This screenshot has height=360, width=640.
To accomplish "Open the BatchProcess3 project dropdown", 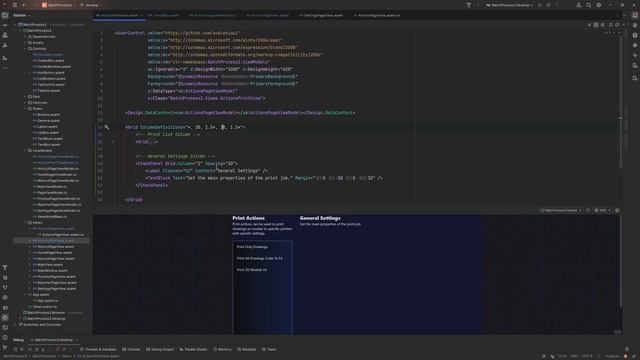I will (59, 5).
